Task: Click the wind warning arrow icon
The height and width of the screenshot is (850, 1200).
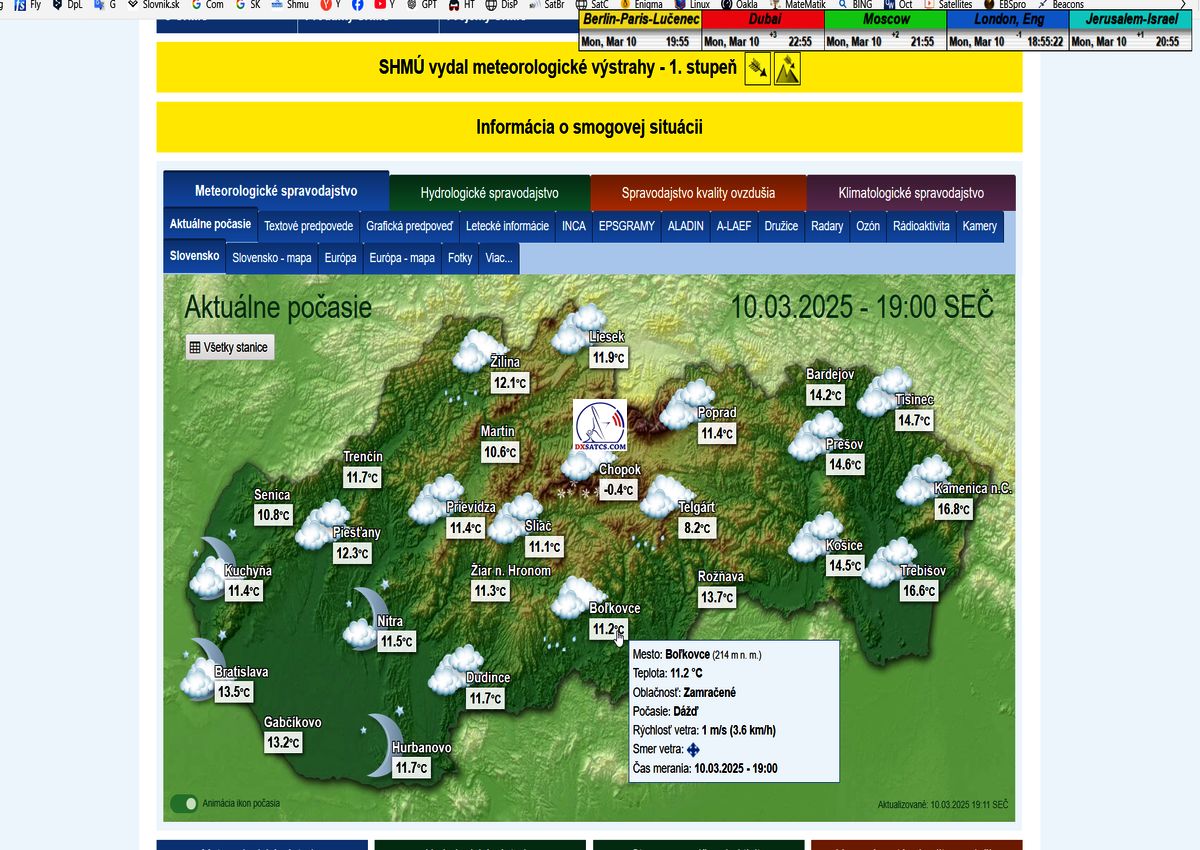Action: [x=757, y=69]
